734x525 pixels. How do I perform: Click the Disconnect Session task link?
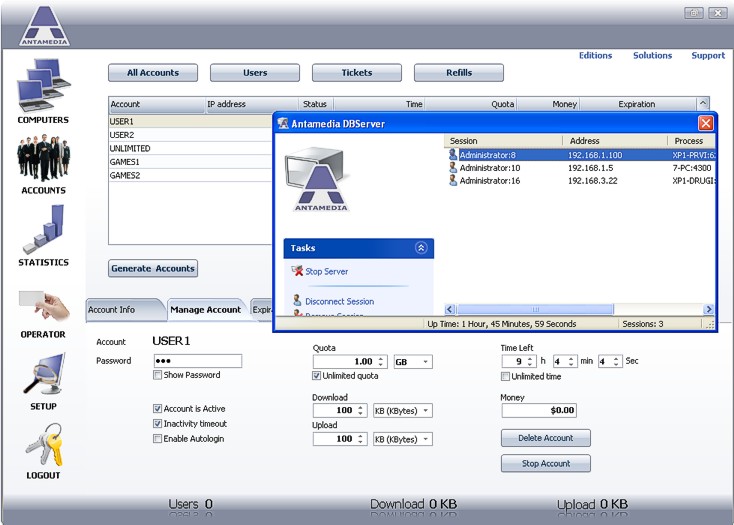click(339, 302)
